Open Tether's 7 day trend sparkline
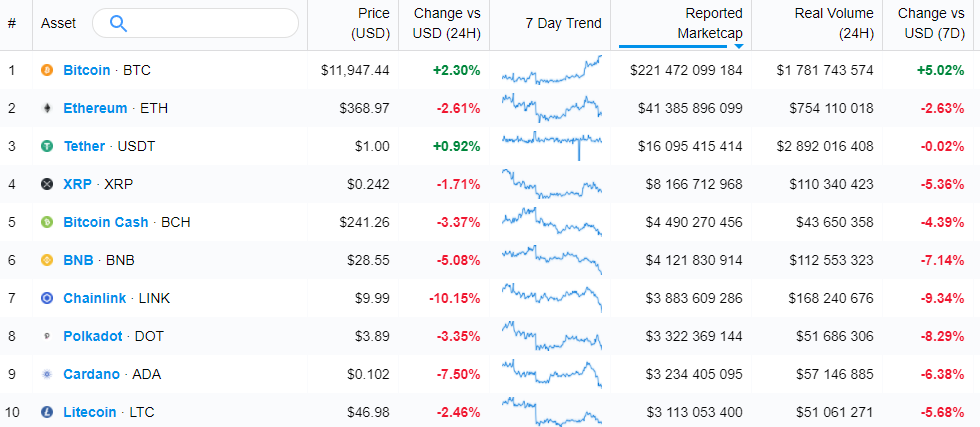This screenshot has height=427, width=980. pyautogui.click(x=551, y=144)
